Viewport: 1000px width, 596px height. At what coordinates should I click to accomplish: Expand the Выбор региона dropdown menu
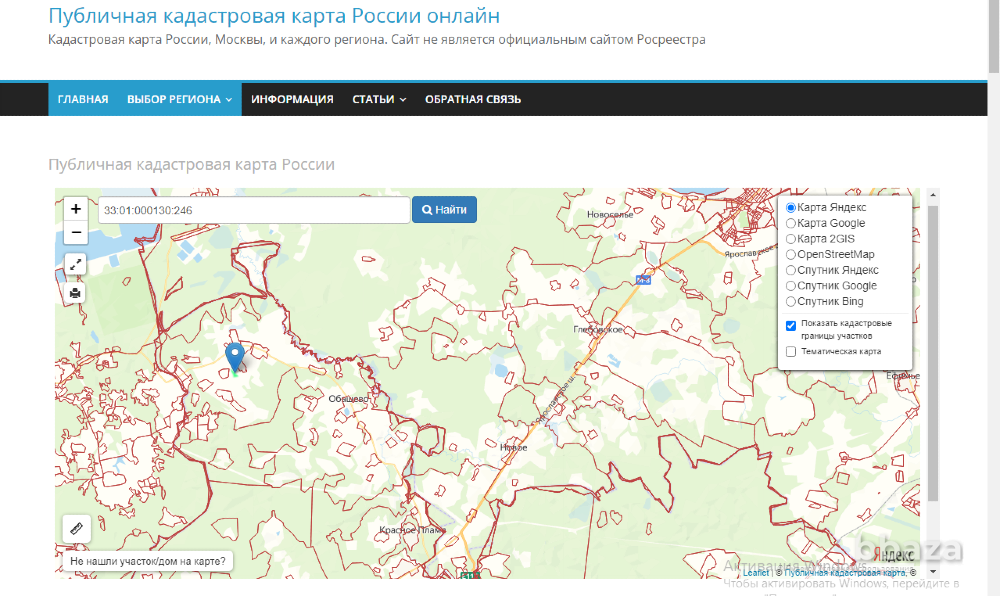pyautogui.click(x=179, y=99)
